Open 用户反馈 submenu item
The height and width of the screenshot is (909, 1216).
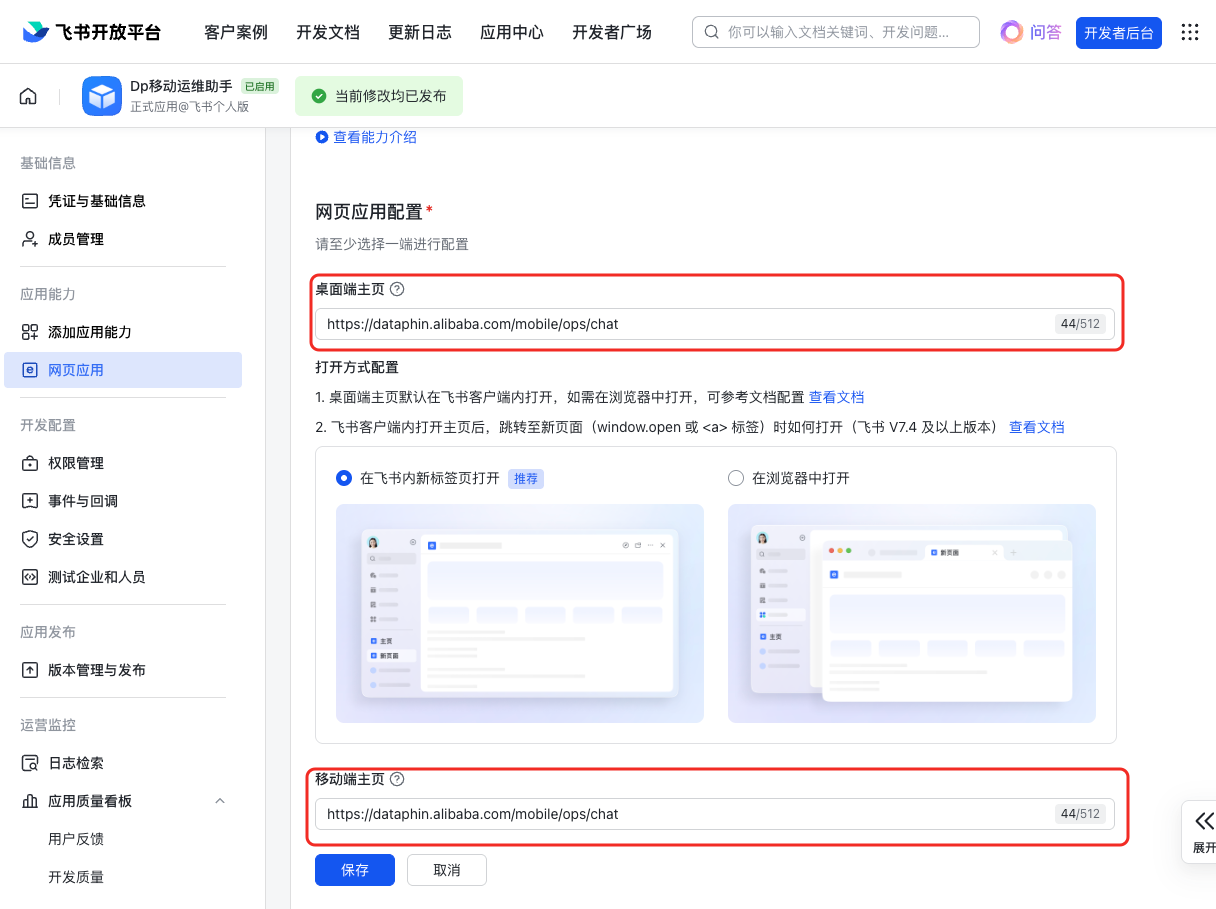pyautogui.click(x=76, y=839)
